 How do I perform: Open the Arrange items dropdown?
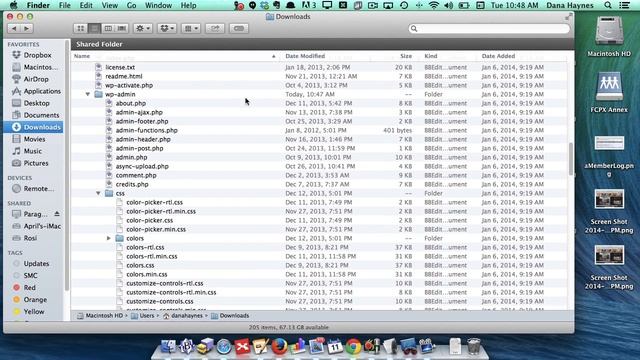(x=191, y=29)
